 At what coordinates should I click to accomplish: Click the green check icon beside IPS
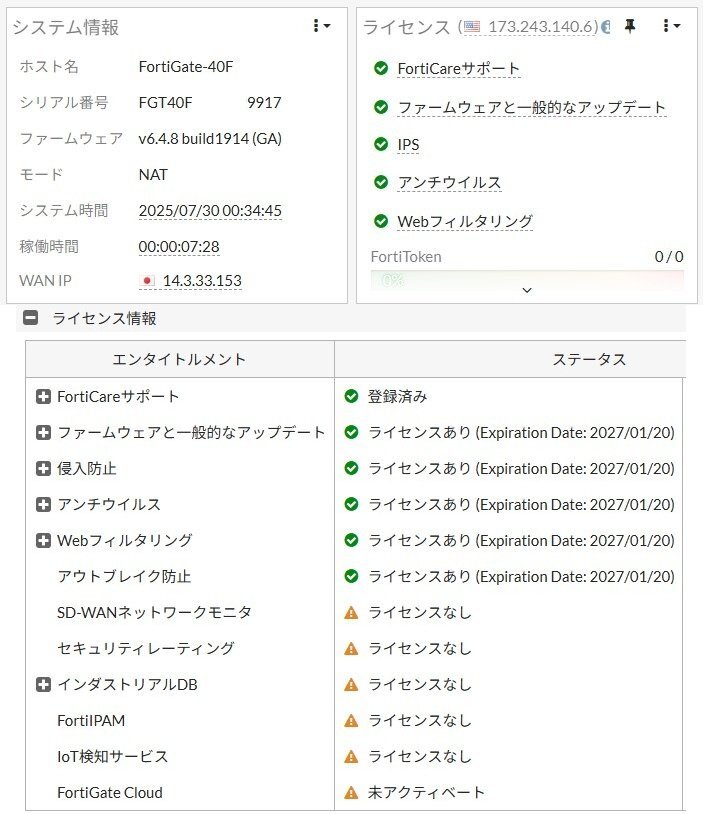pyautogui.click(x=381, y=144)
